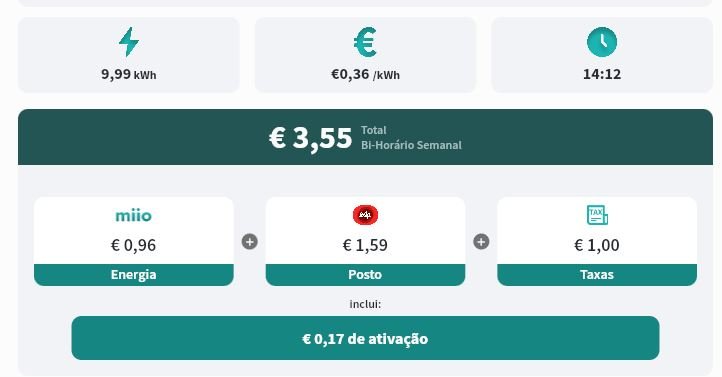
Task: Click the tax document icon
Action: point(597,215)
